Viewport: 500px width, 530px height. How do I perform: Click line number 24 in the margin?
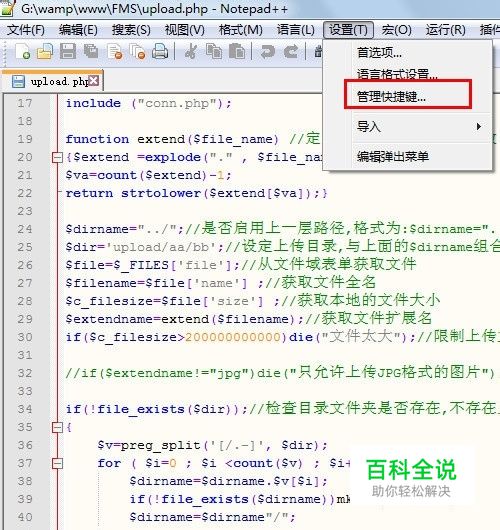[25, 229]
